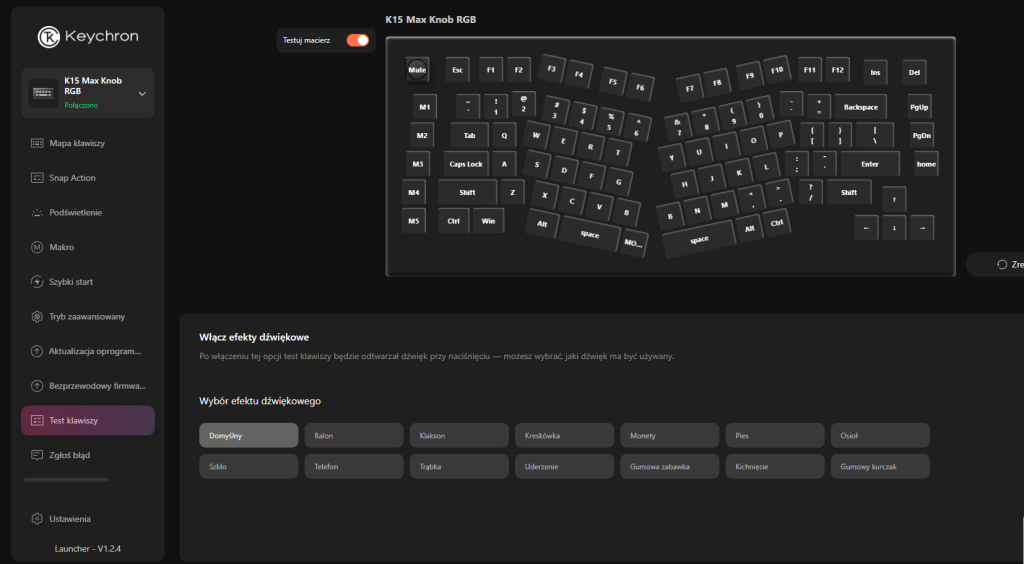Open Ustawienia settings gear icon

click(37, 519)
